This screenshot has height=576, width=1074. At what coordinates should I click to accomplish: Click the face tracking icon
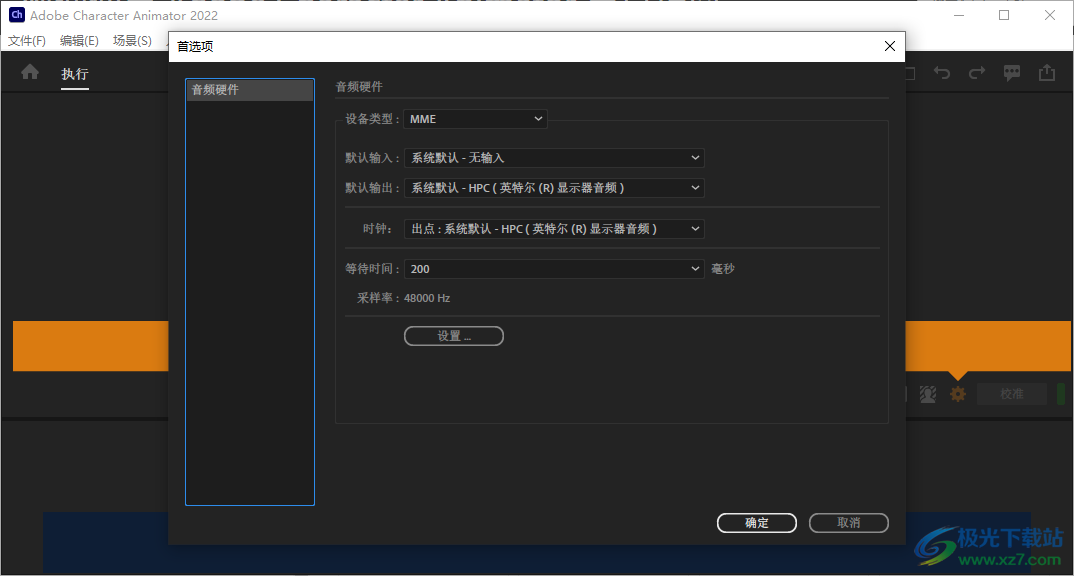click(x=927, y=394)
